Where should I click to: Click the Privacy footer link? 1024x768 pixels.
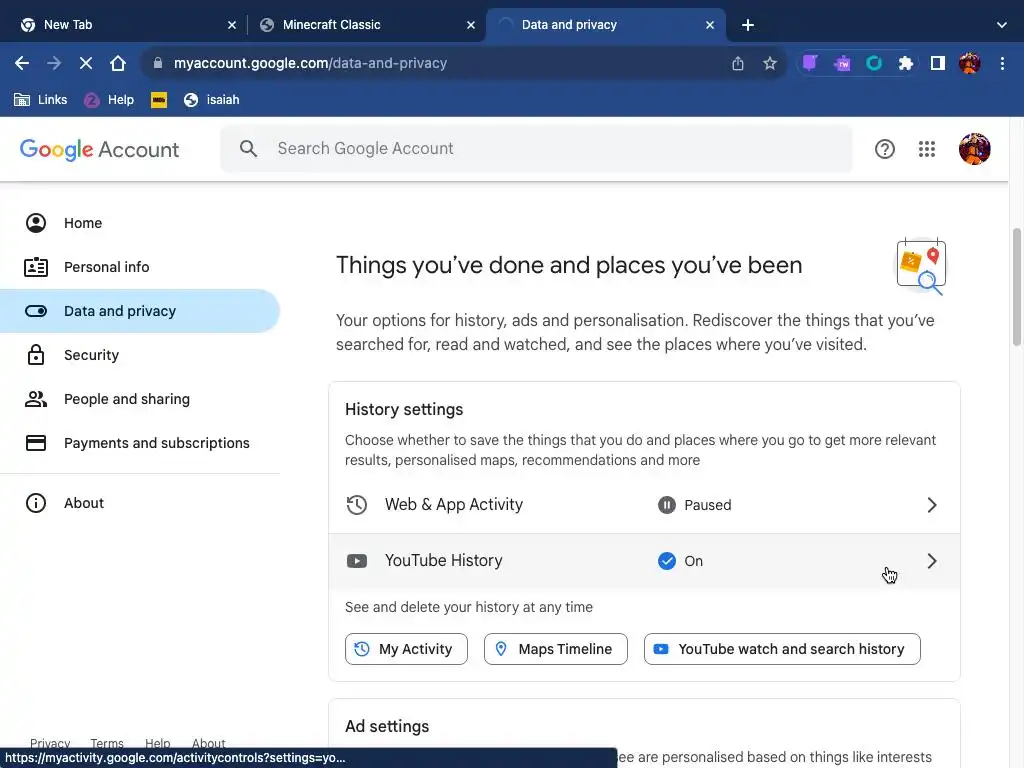pyautogui.click(x=50, y=743)
